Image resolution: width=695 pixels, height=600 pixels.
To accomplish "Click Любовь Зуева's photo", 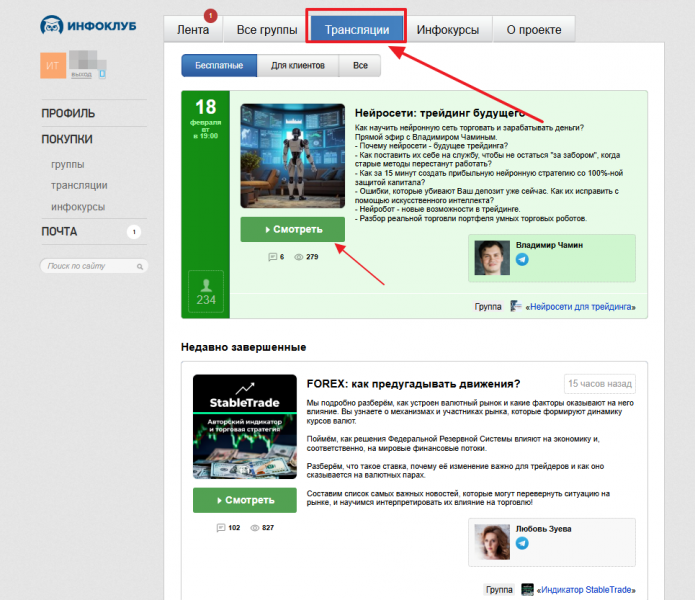I will (492, 542).
